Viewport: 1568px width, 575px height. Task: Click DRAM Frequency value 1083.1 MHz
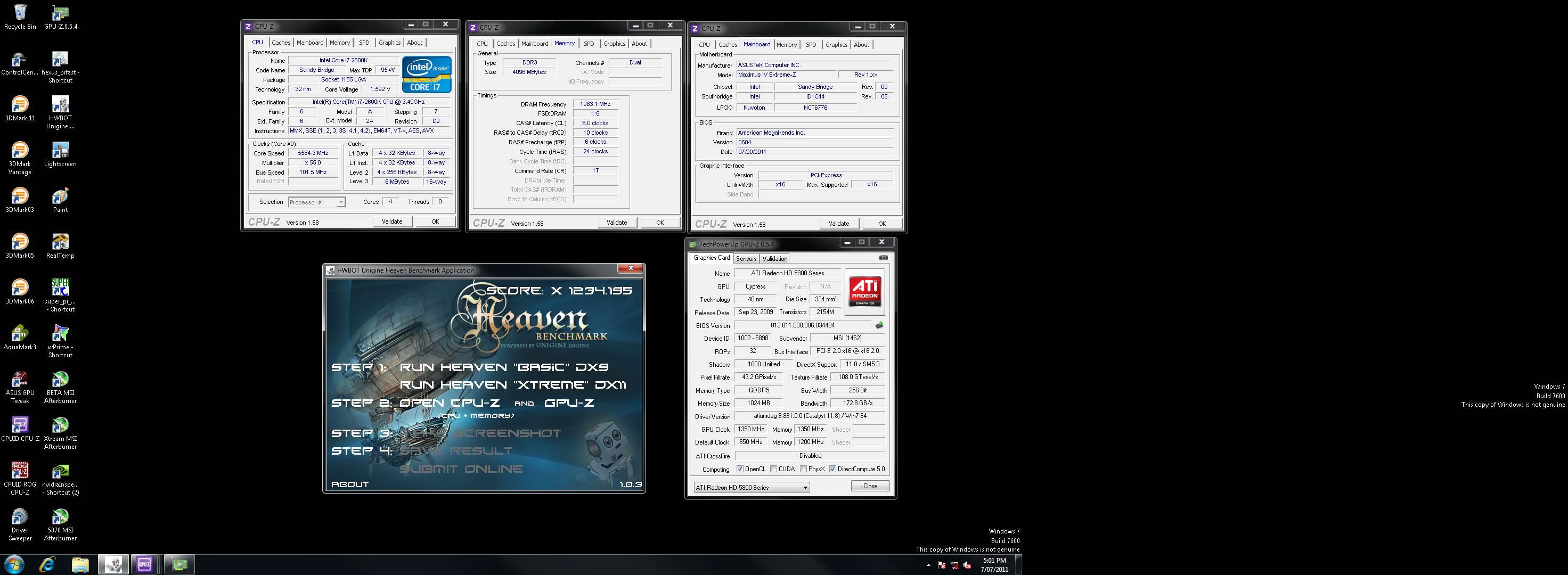(x=595, y=104)
